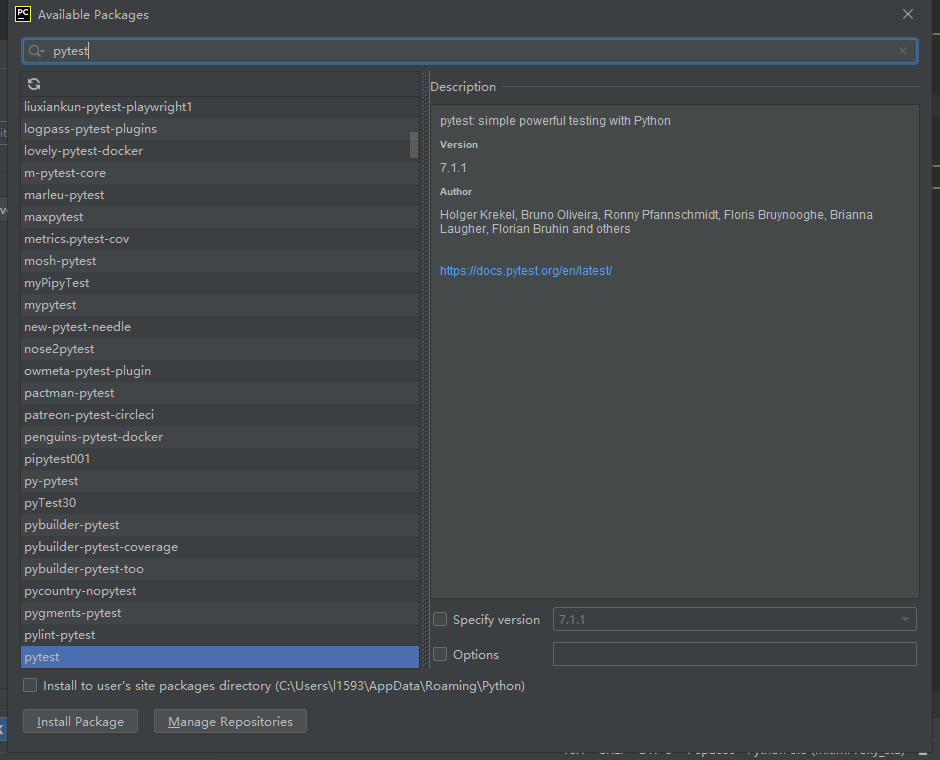Open the version 7.1.1 dropdown
Viewport: 940px width, 760px height.
[734, 619]
